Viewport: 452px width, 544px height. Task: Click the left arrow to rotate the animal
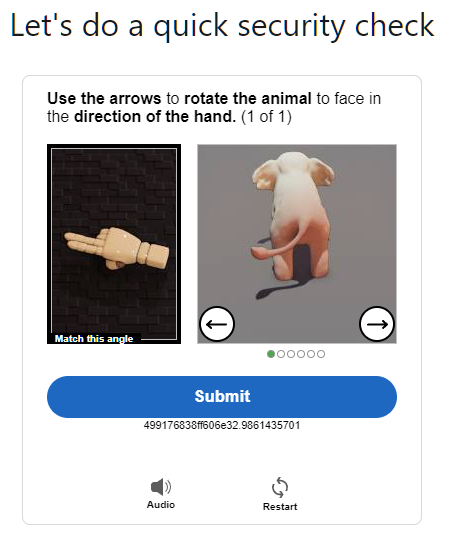pyautogui.click(x=217, y=324)
